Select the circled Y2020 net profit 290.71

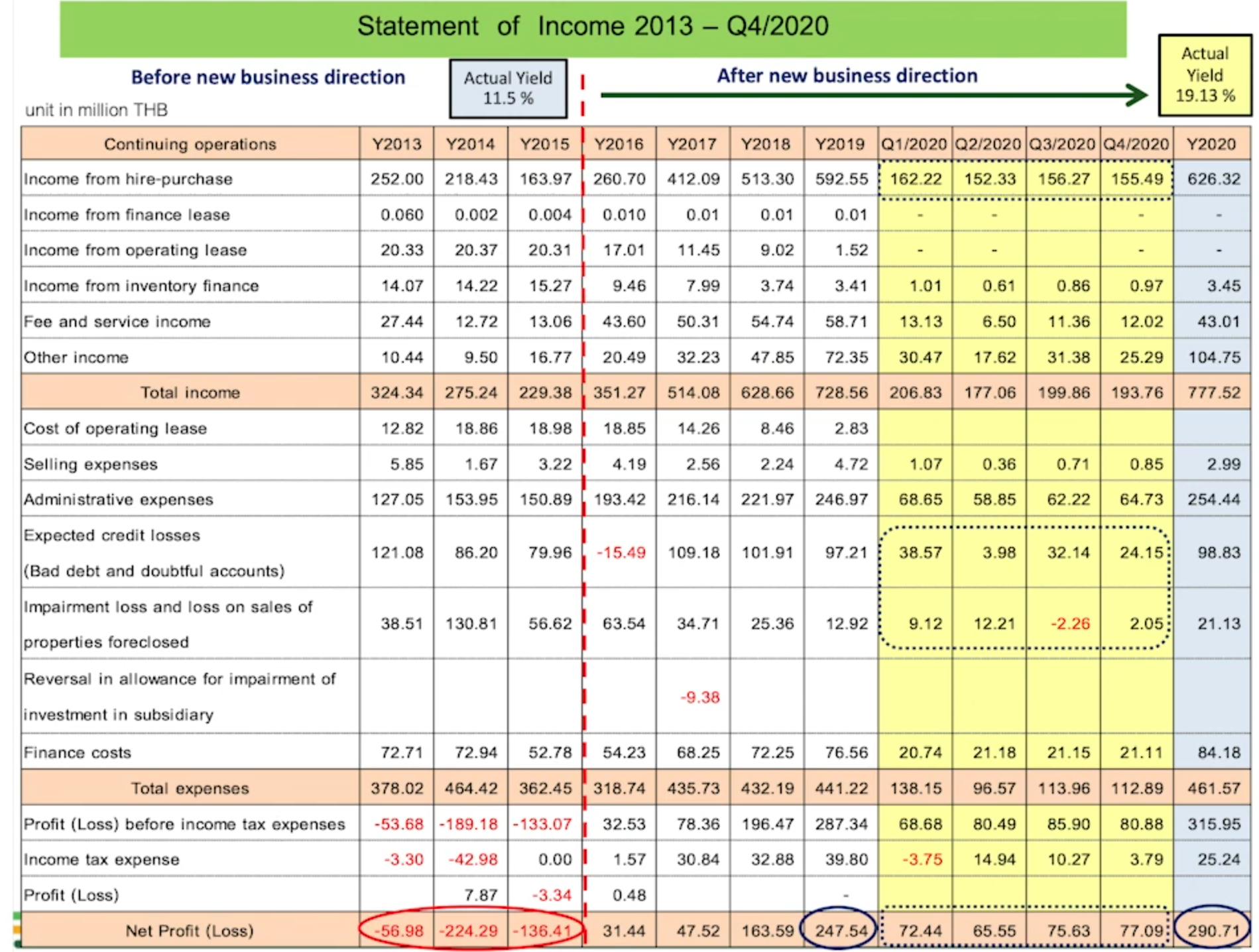pos(1213,931)
